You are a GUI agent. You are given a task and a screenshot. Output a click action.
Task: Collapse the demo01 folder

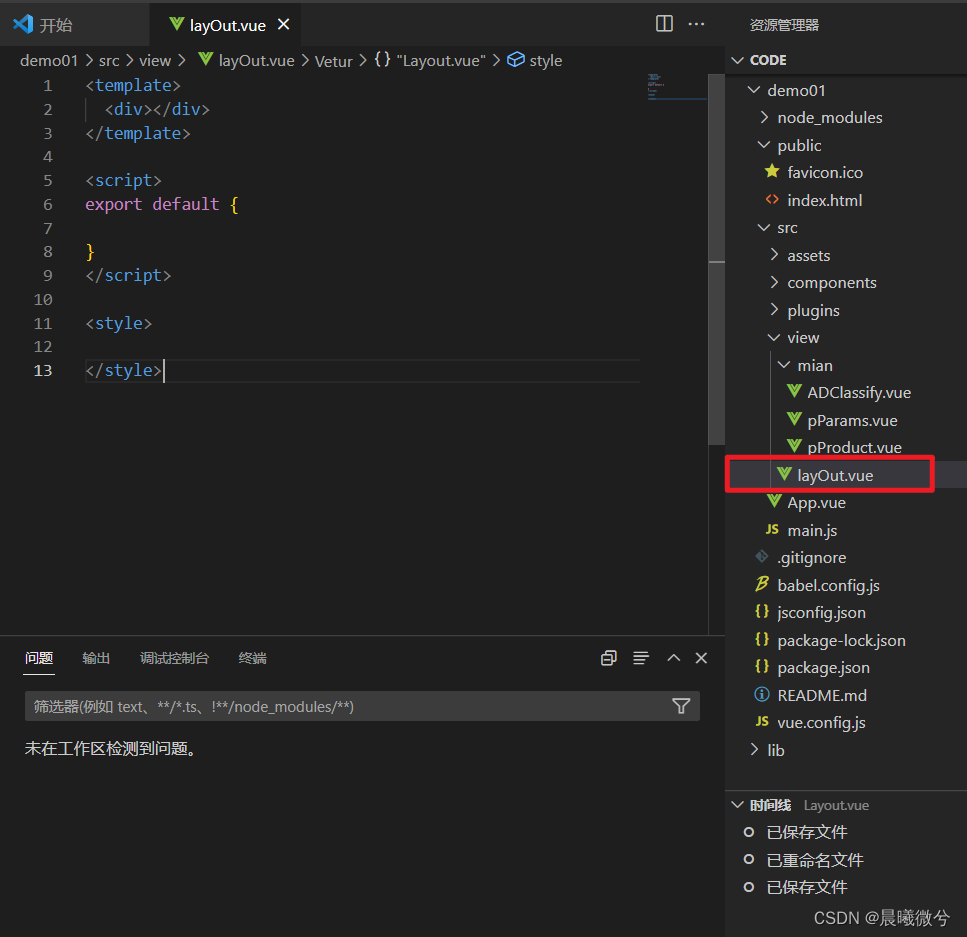click(x=754, y=90)
